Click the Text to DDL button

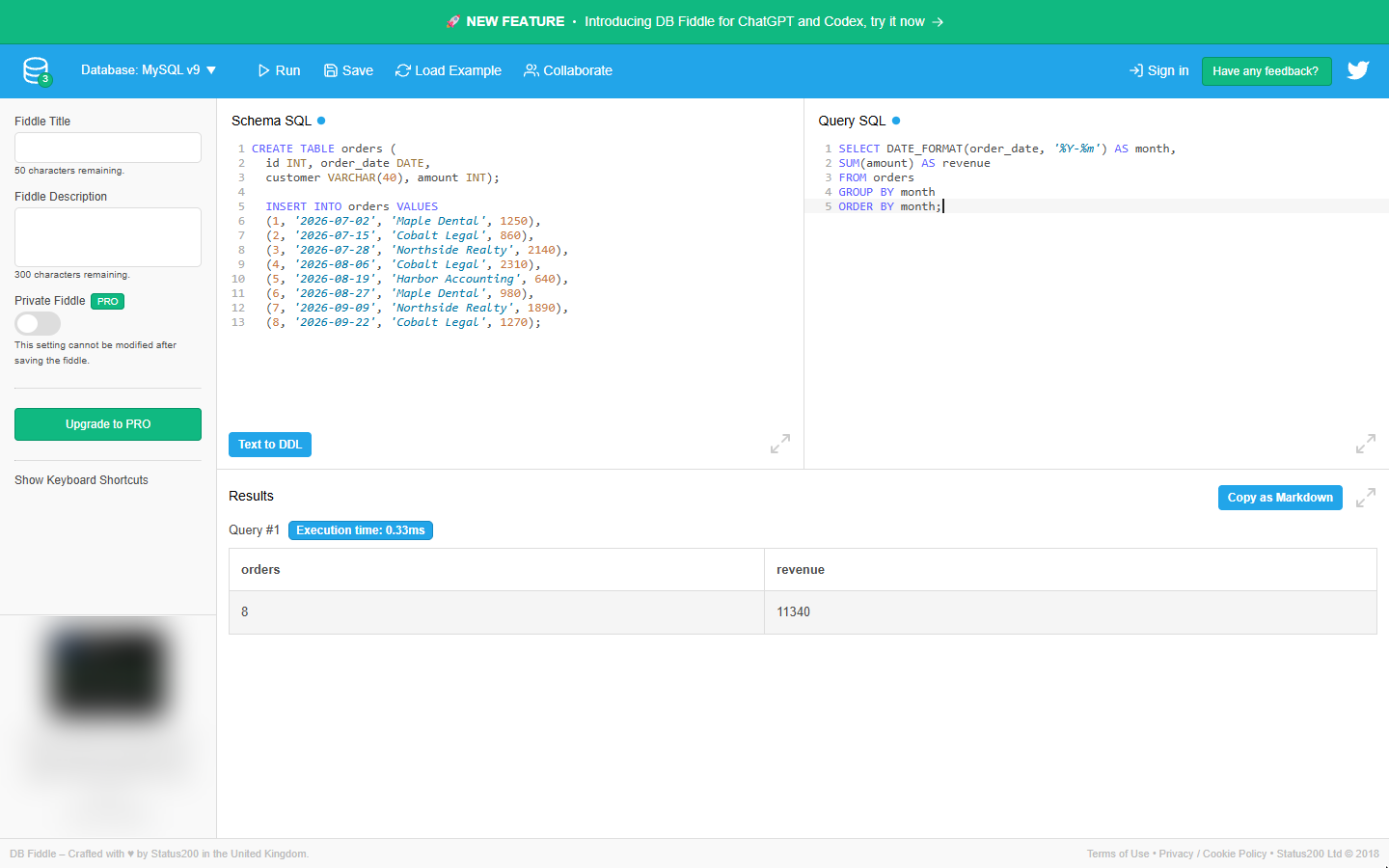coord(270,444)
